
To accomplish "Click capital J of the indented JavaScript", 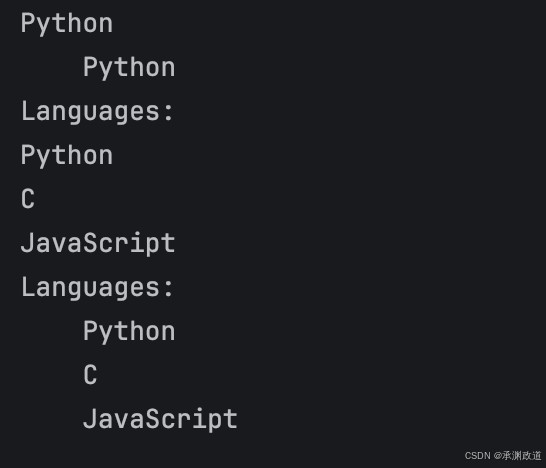I will click(x=89, y=418).
